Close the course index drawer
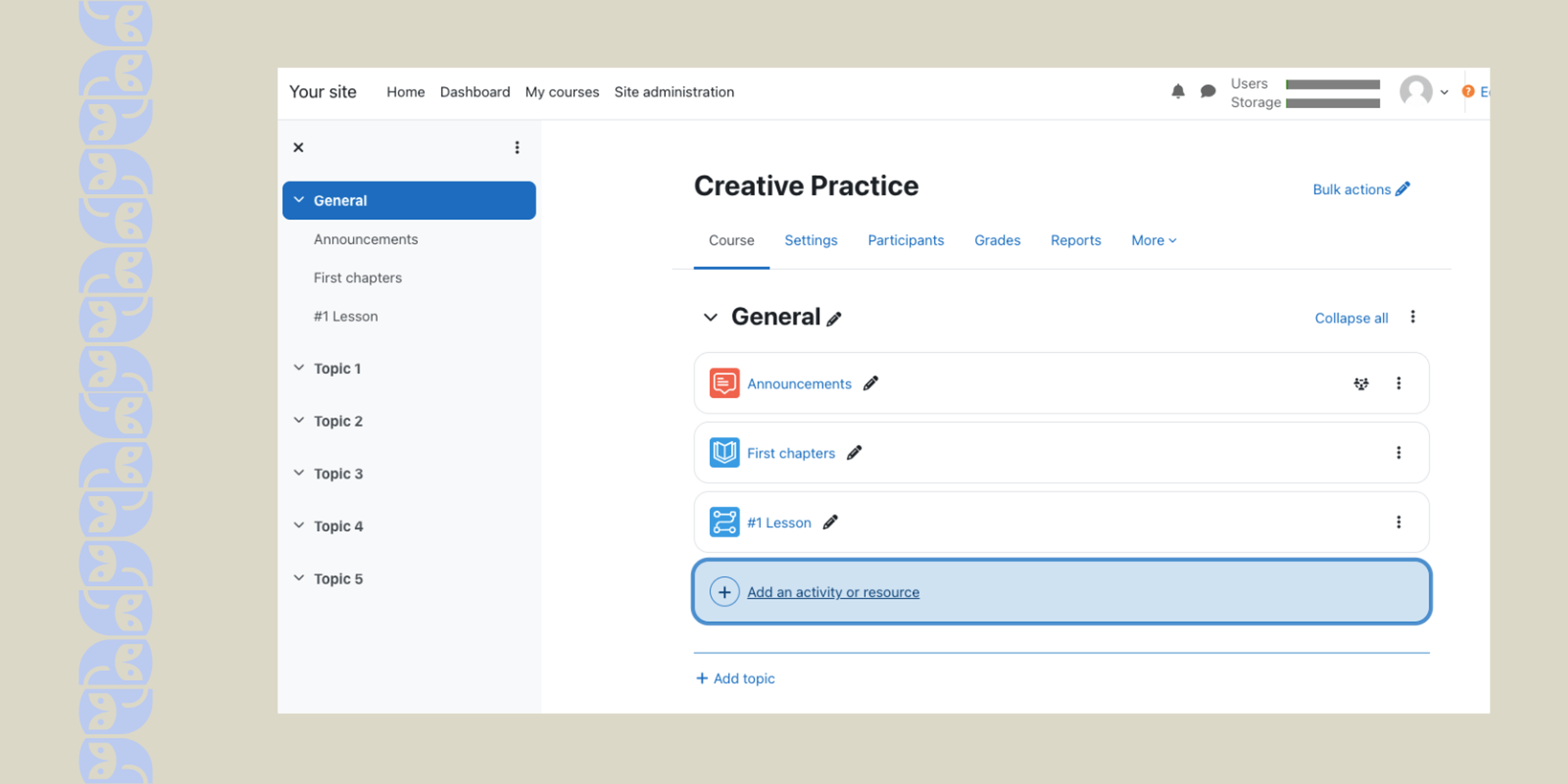The width and height of the screenshot is (1568, 784). [298, 147]
